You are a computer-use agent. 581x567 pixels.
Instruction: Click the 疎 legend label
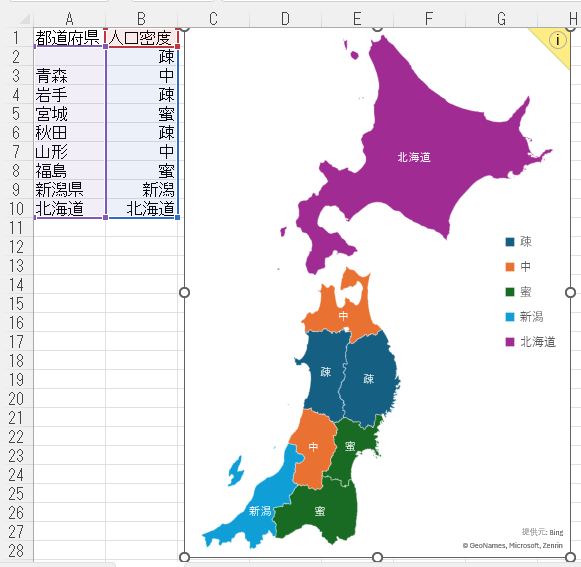point(526,242)
